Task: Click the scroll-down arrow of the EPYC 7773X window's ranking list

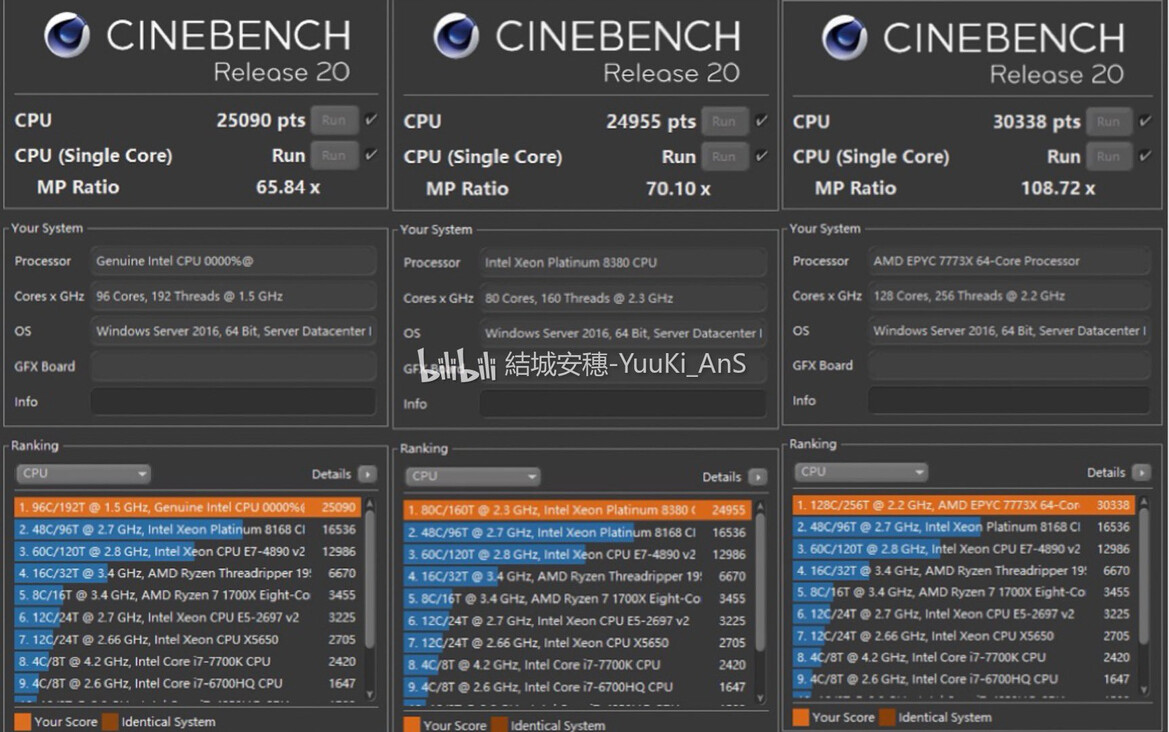Action: 1145,691
